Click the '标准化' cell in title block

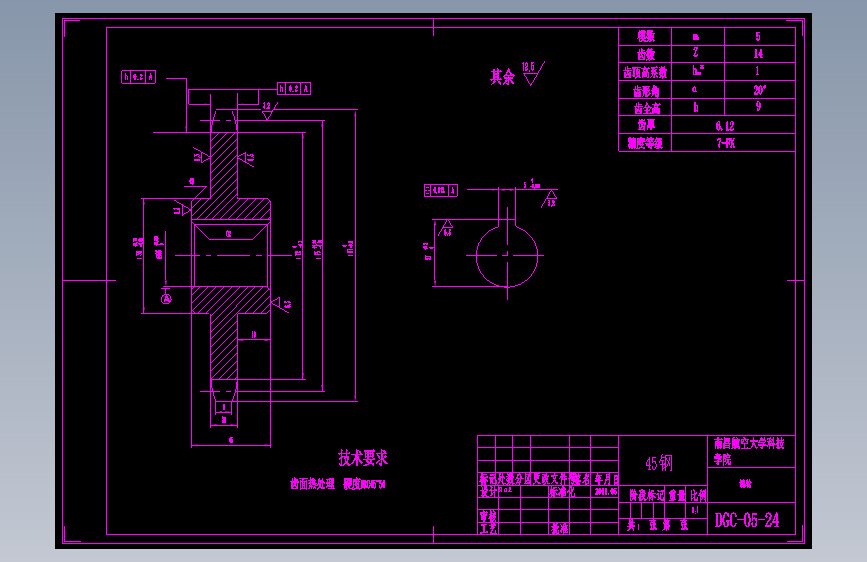tap(562, 492)
